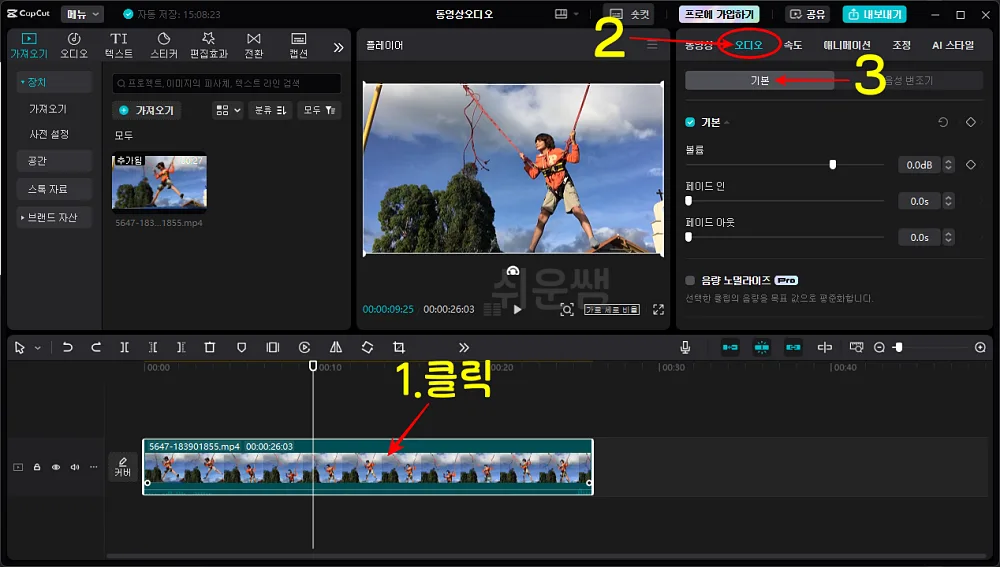Open the grid view mode dropdown
This screenshot has height=567, width=1000.
228,110
